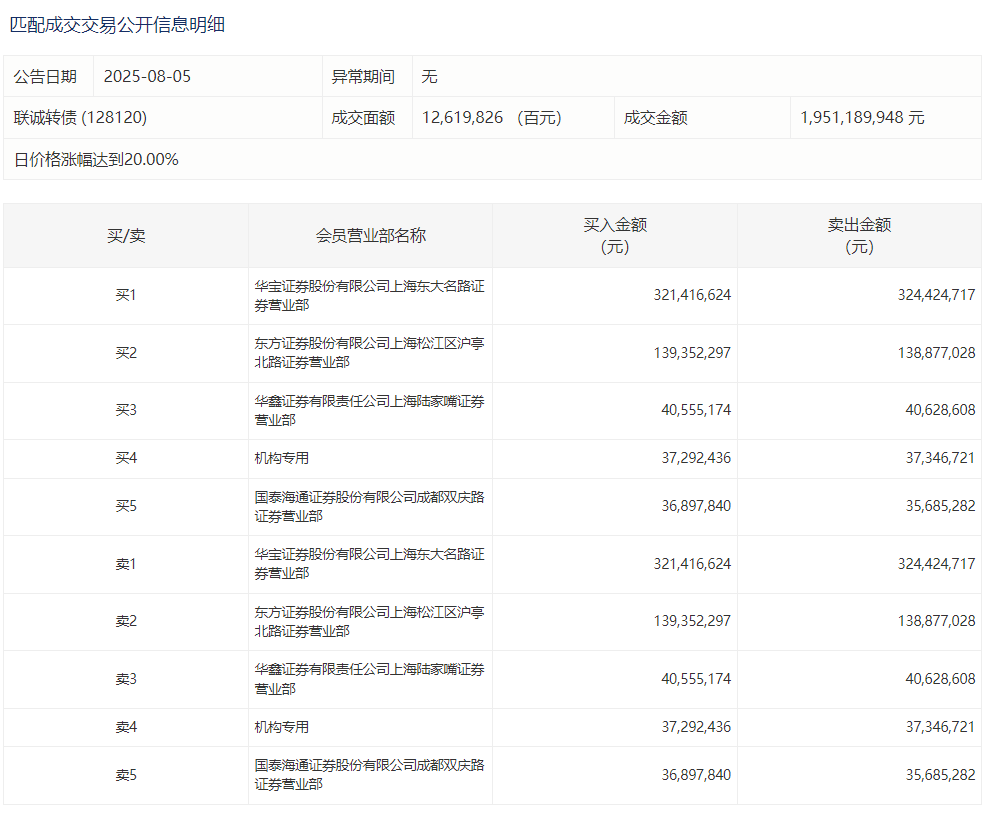Click the 华鑫证券 branch name in row 买3
Image resolution: width=988 pixels, height=813 pixels.
(369, 411)
